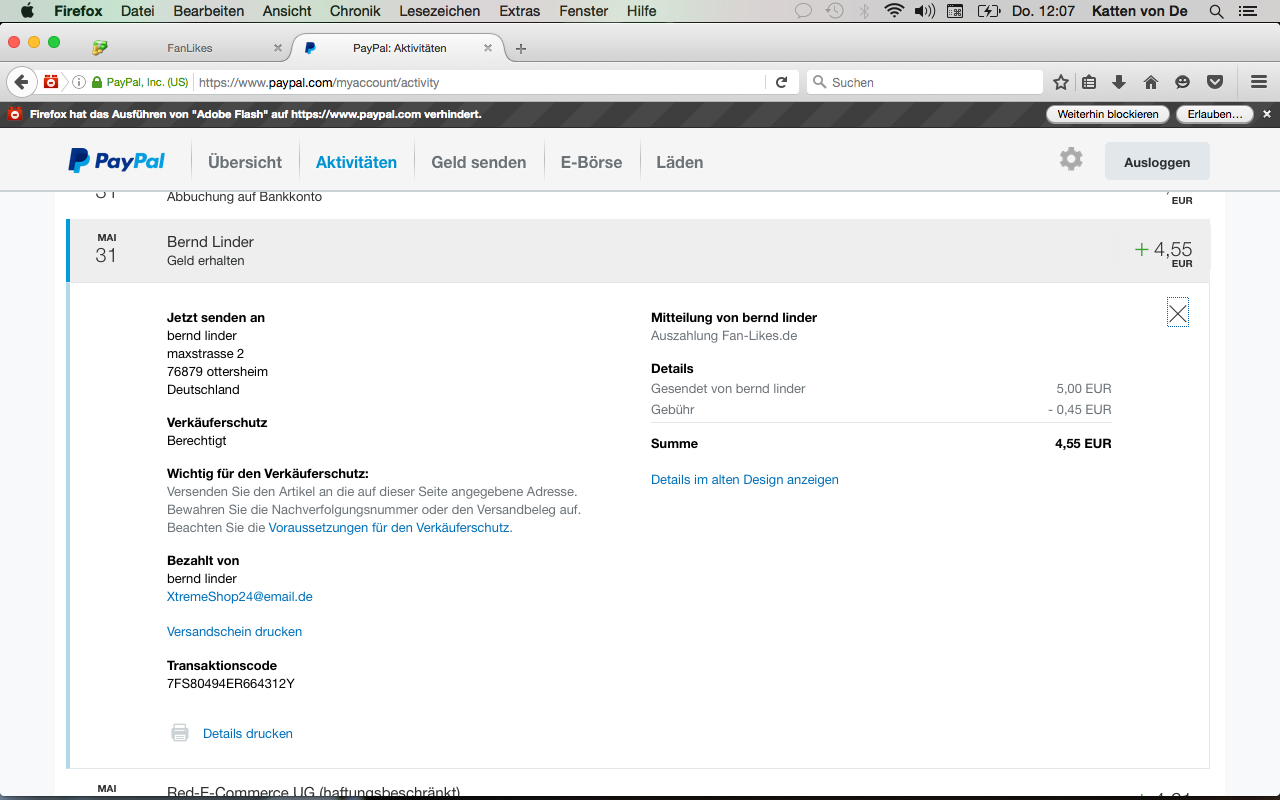
Task: Open the Firefox downloads arrow icon
Action: click(x=1119, y=82)
